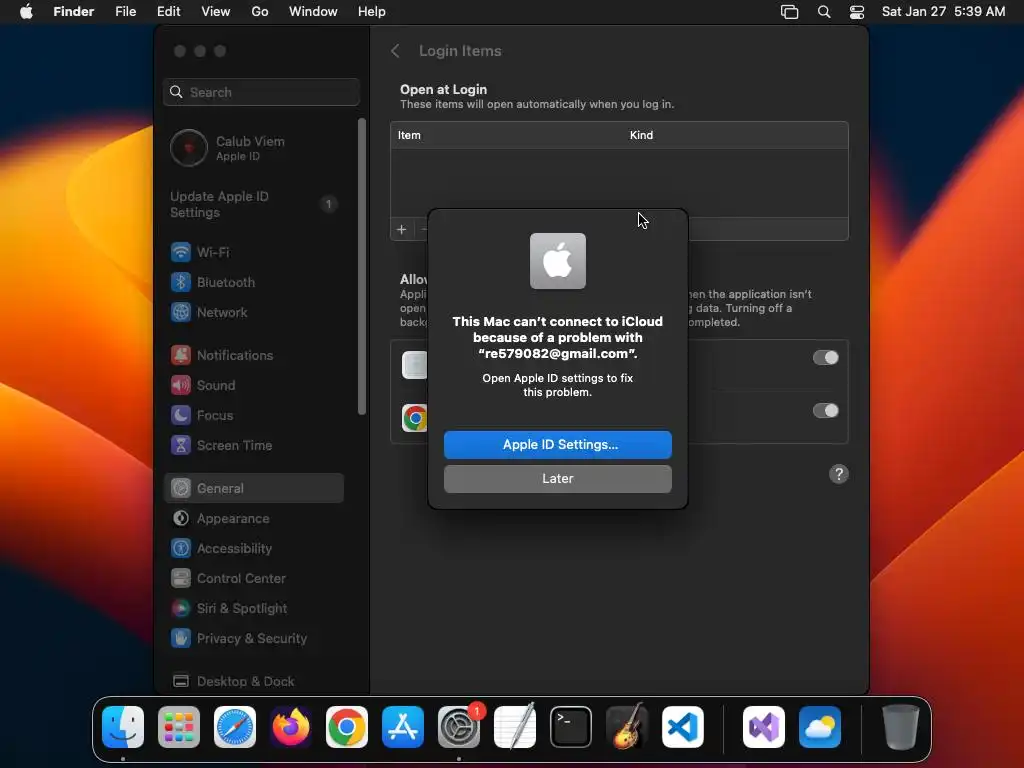Screen dimensions: 1024x768
Task: Open the Help menu
Action: (x=372, y=12)
